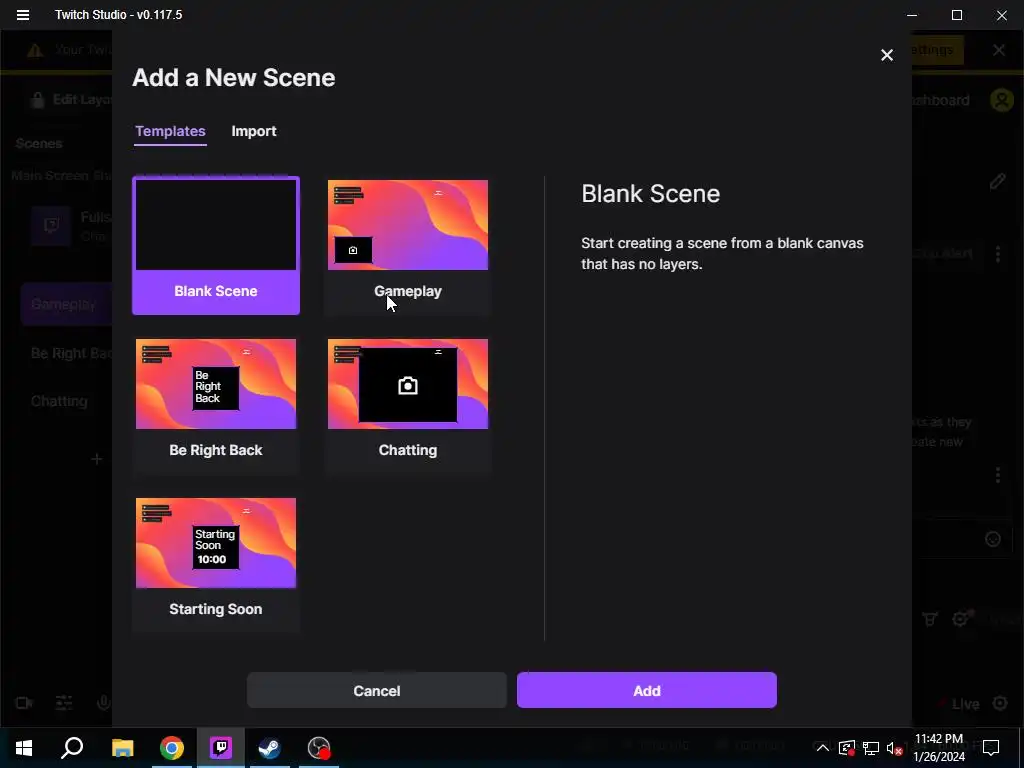The height and width of the screenshot is (768, 1024).
Task: Click the Twitch Studio taskbar icon
Action: coord(221,748)
